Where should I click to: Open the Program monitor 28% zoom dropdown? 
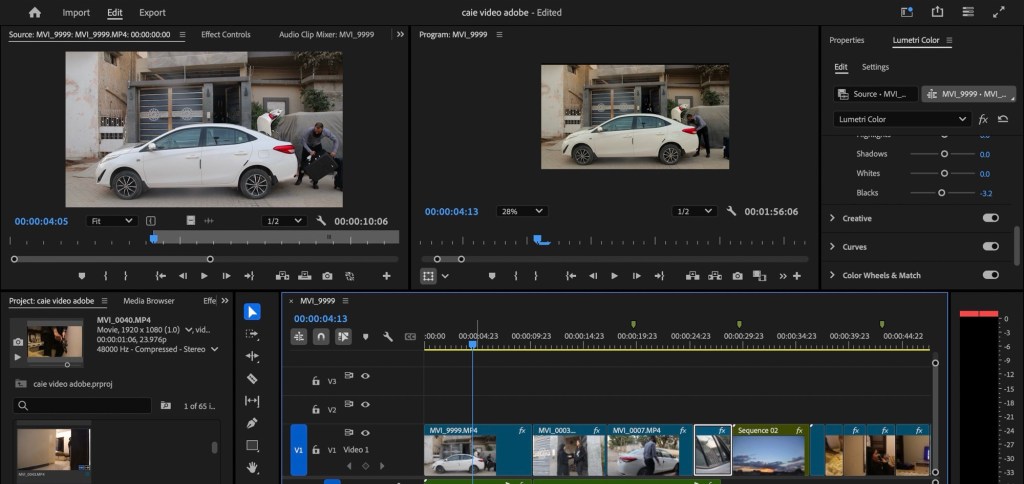tap(522, 211)
